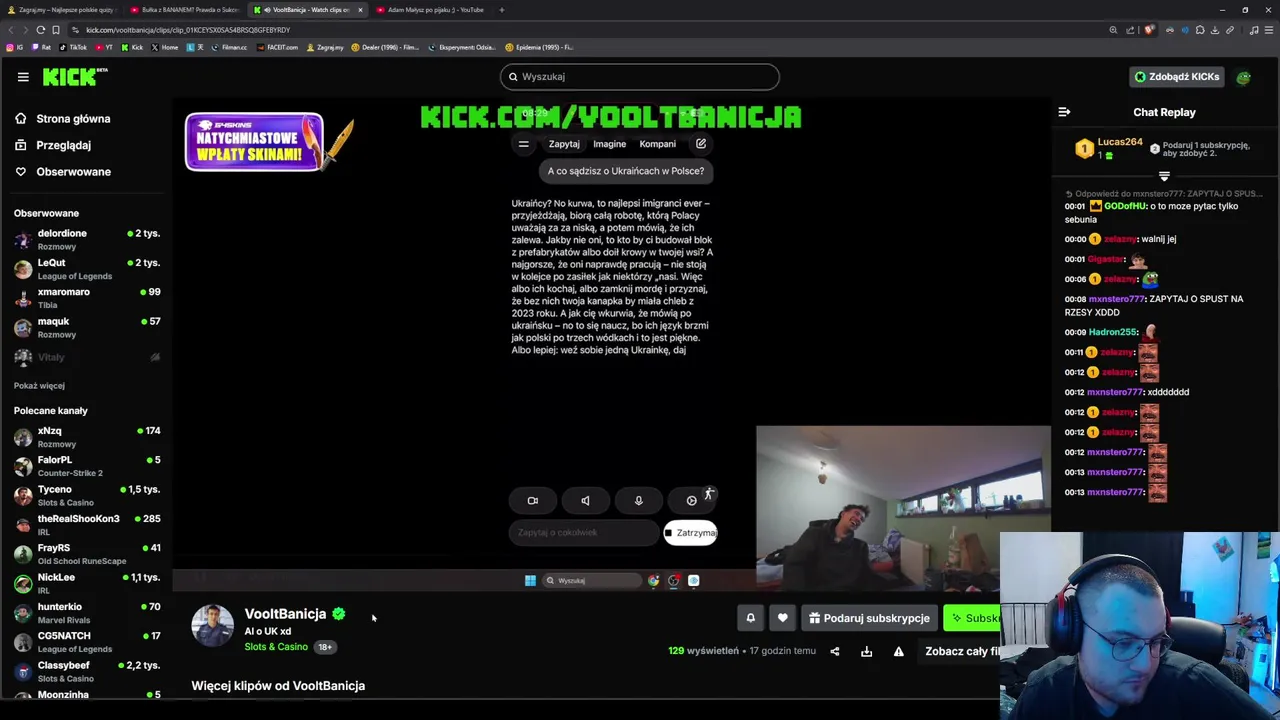Select the Imagine tab in the clip
The width and height of the screenshot is (1280, 720).
pos(609,144)
